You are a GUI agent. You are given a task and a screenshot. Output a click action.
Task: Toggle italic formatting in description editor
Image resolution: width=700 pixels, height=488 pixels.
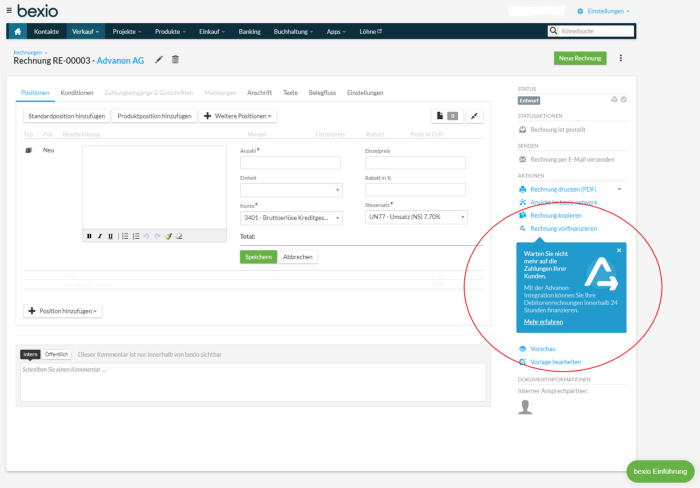coord(99,236)
